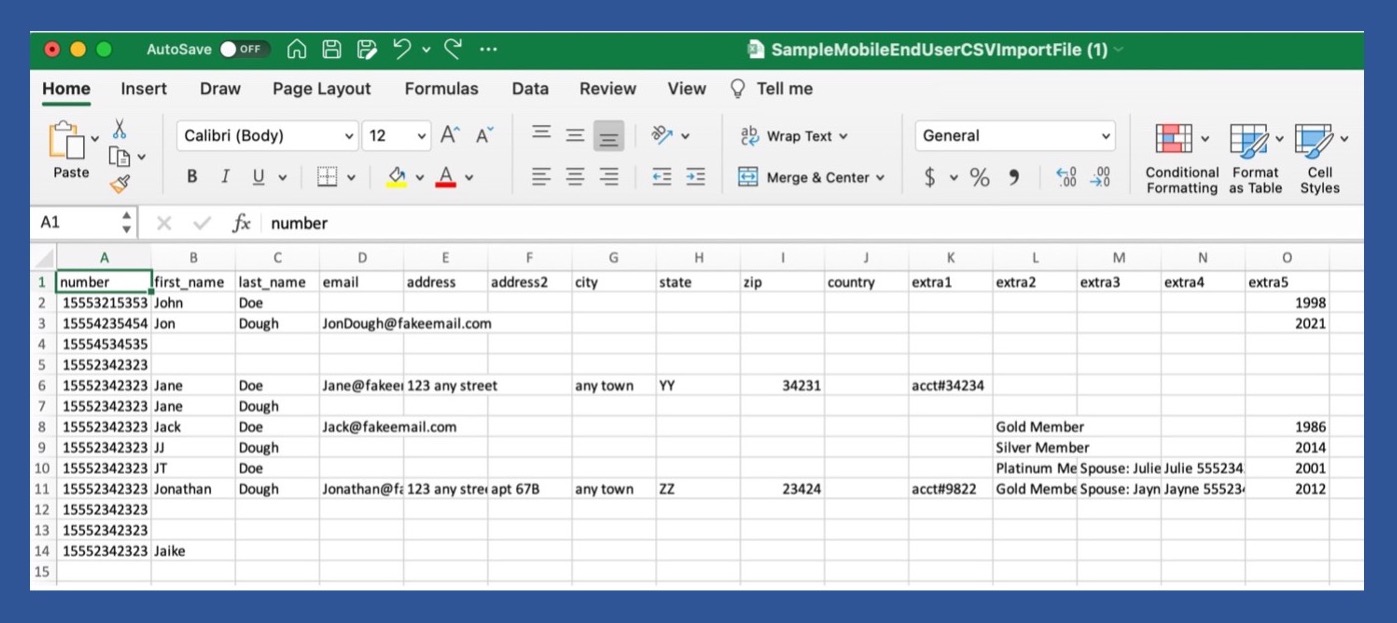Viewport: 1397px width, 623px height.
Task: Open the Review tab
Action: [607, 89]
